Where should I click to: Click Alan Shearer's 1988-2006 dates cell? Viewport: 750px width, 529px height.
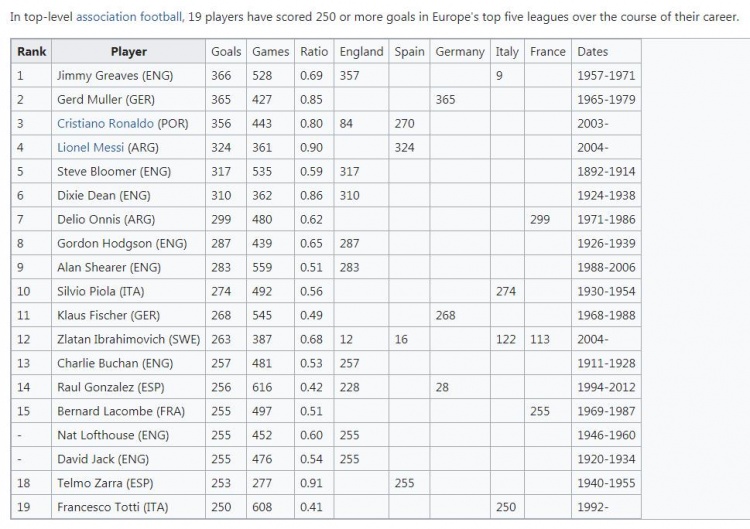[x=606, y=267]
